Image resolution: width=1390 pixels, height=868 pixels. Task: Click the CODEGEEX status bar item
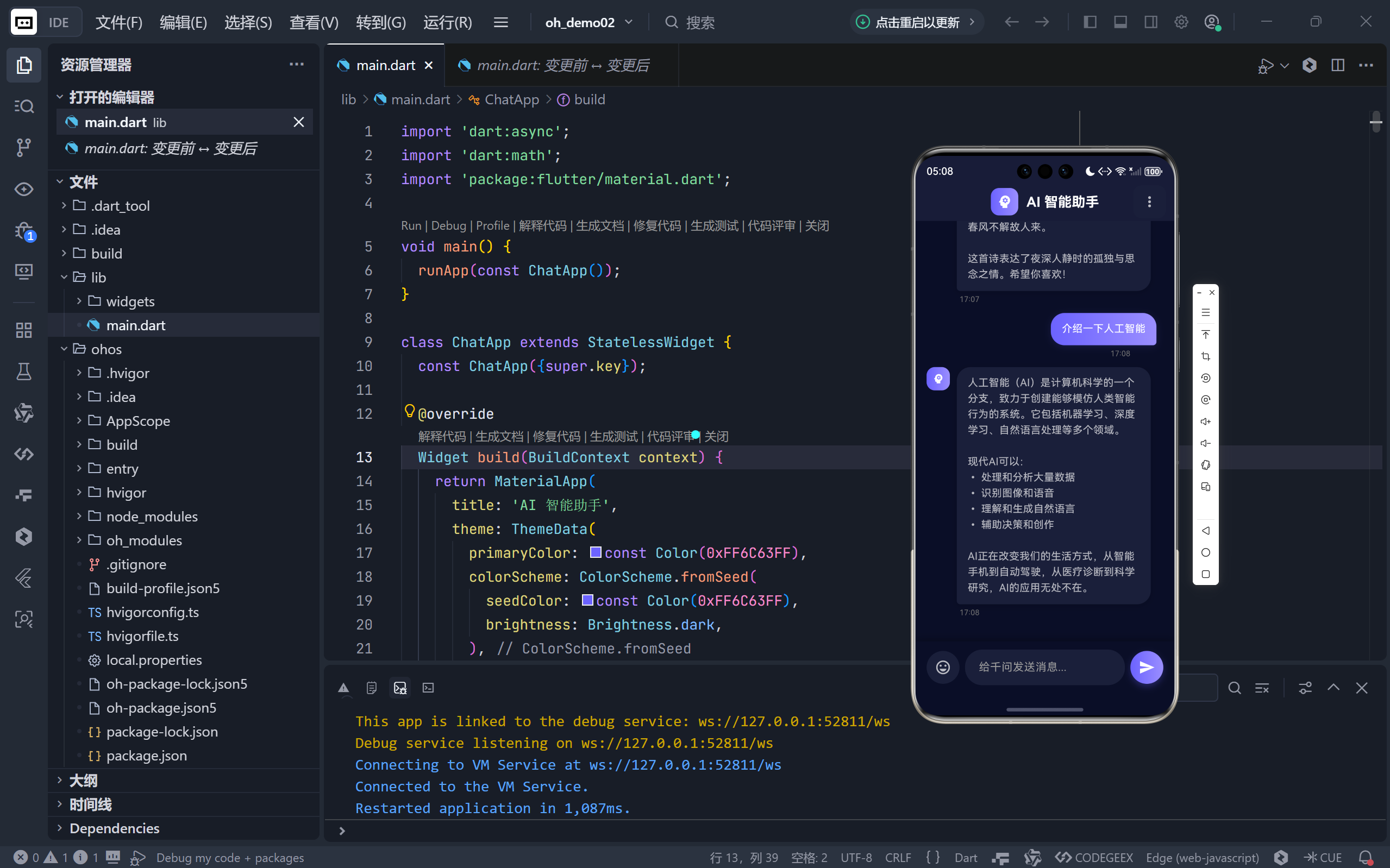[1094, 857]
